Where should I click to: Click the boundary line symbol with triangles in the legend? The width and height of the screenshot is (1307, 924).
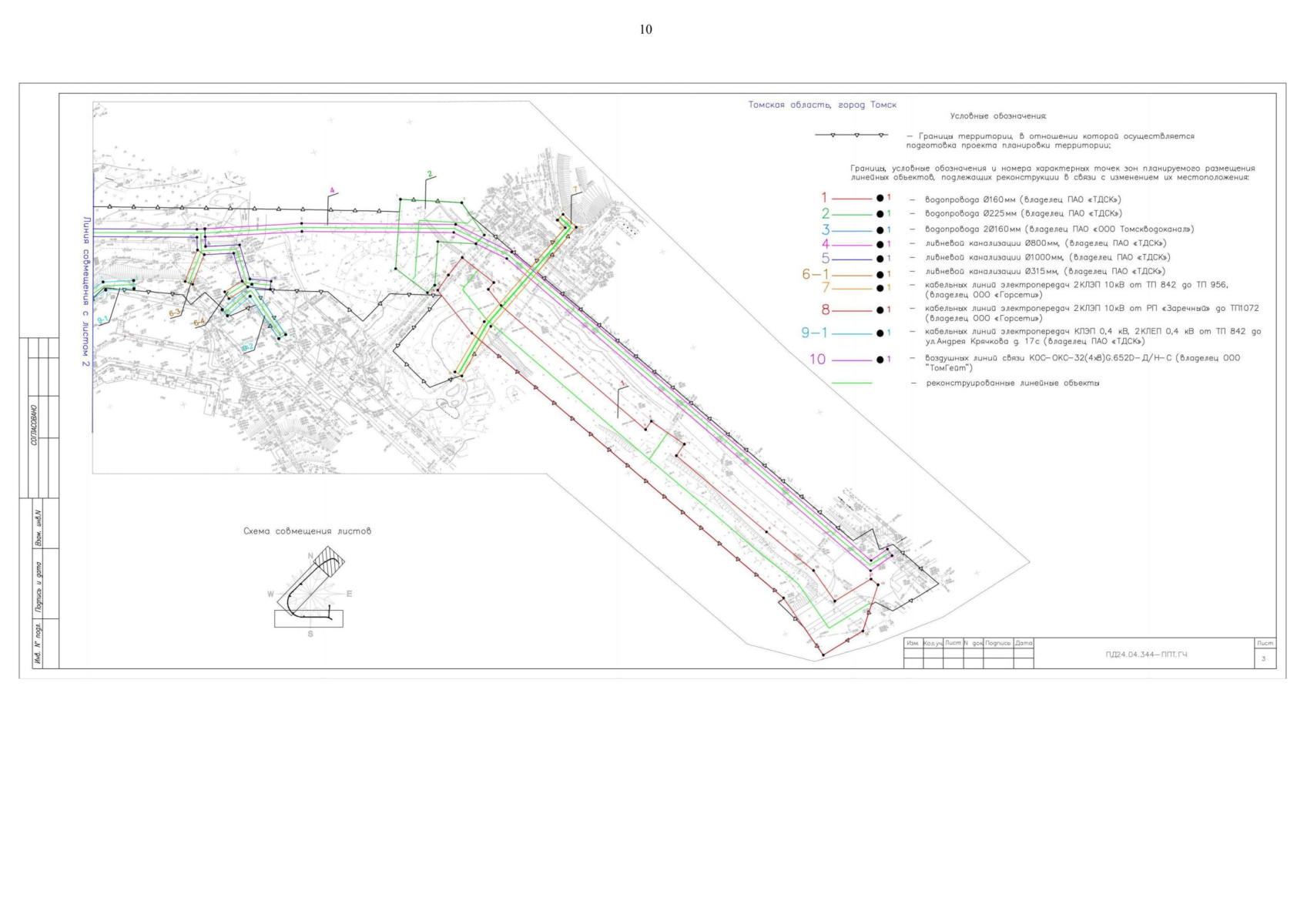point(851,136)
